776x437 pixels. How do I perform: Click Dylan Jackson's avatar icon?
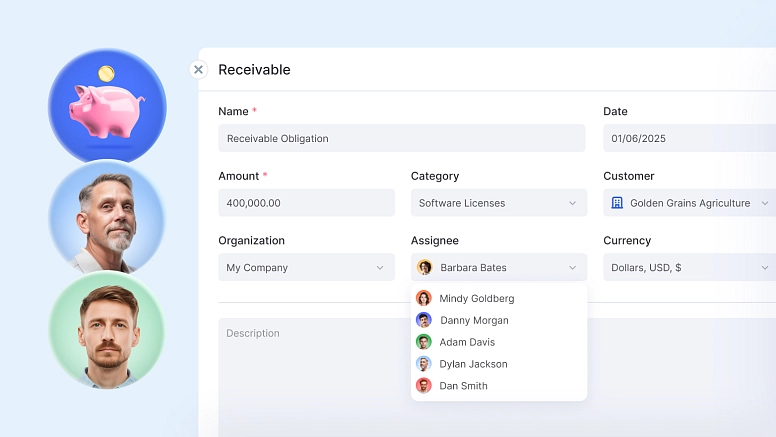[424, 364]
